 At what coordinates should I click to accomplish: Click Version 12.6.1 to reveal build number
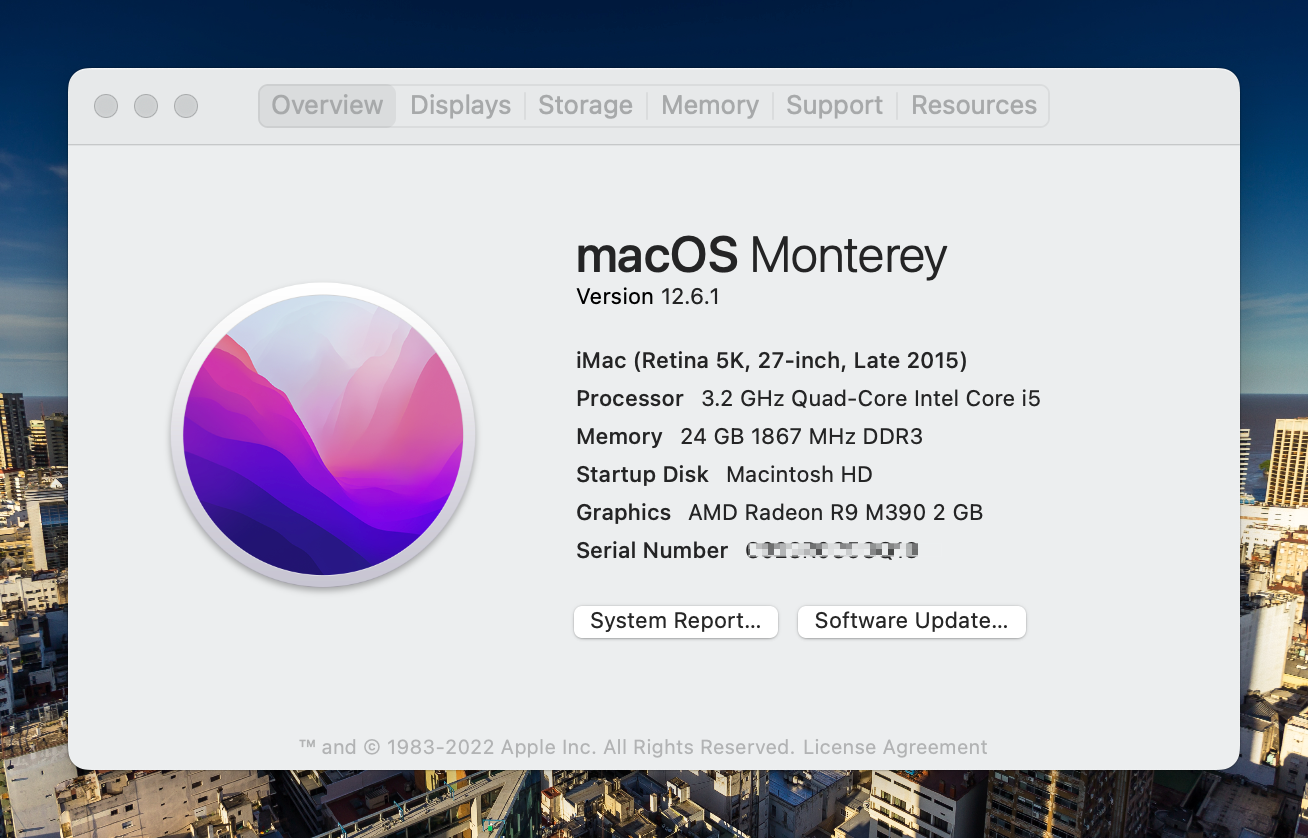click(647, 297)
